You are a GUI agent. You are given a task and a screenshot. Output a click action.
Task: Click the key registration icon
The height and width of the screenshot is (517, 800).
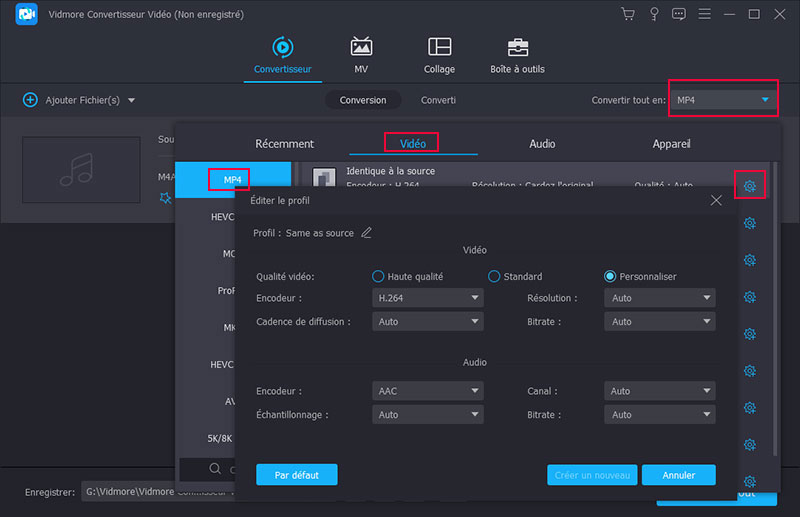[654, 14]
